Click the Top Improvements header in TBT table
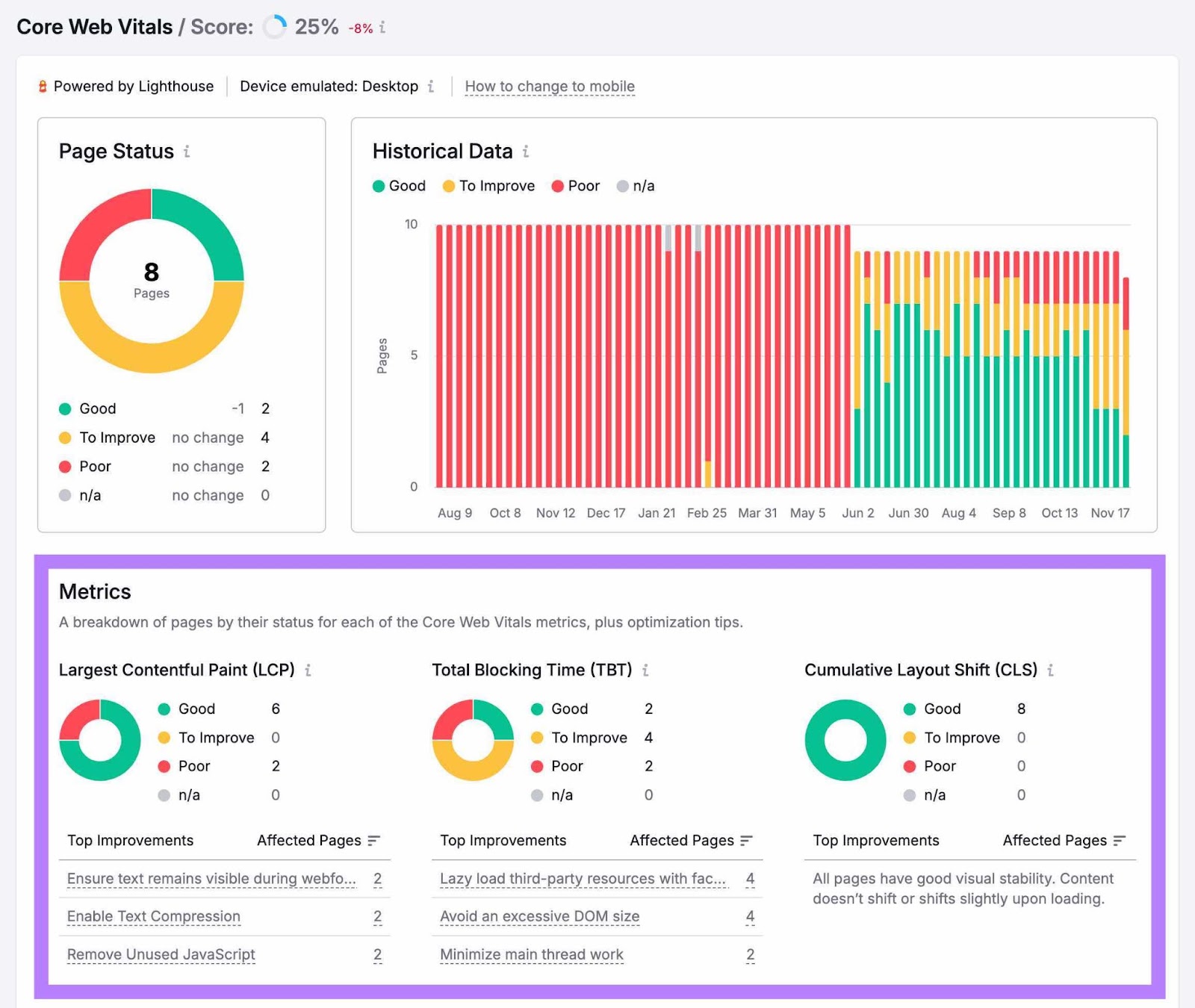 [x=503, y=841]
